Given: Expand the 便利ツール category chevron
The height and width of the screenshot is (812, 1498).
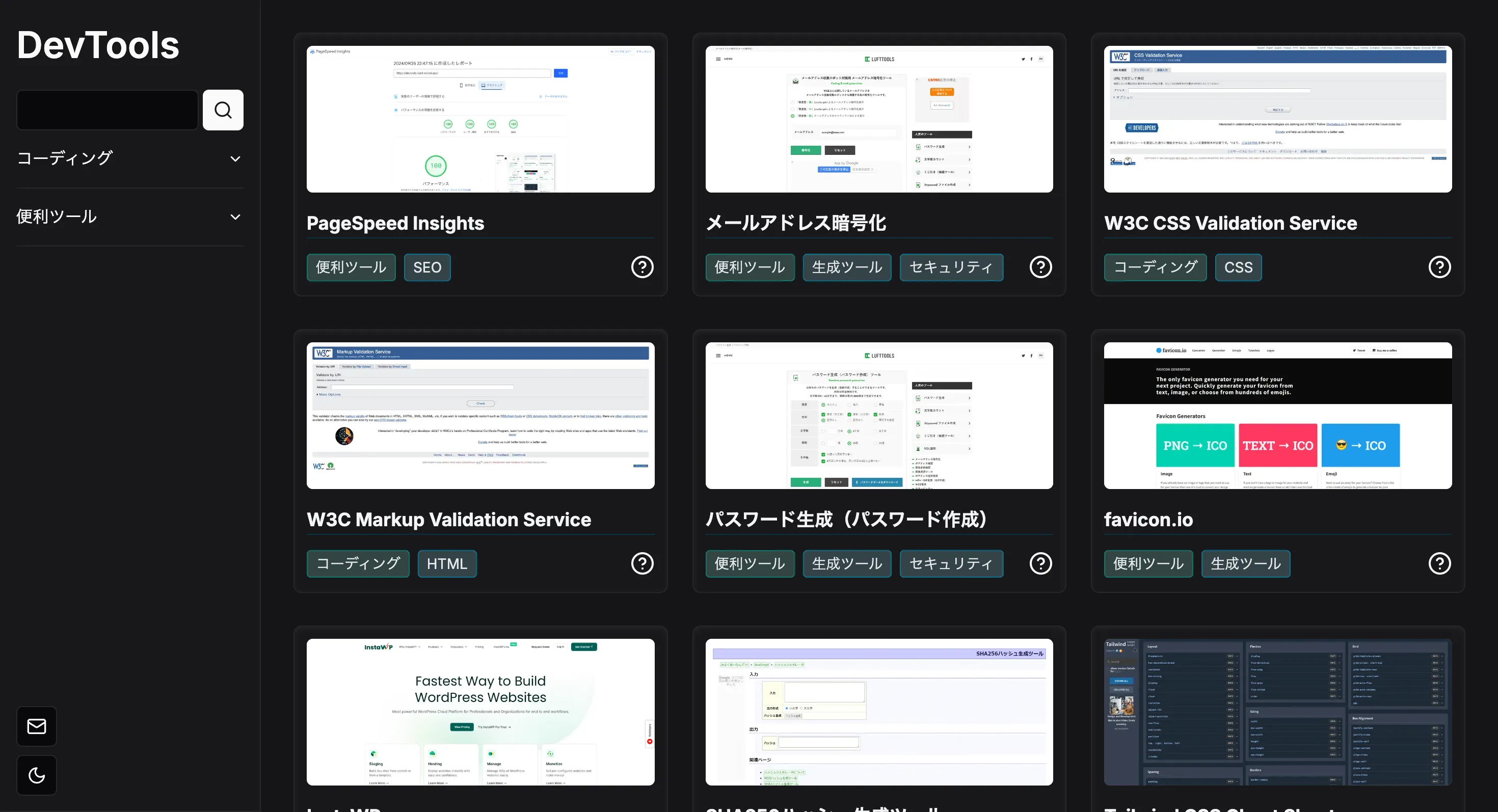Looking at the screenshot, I should pyautogui.click(x=235, y=217).
